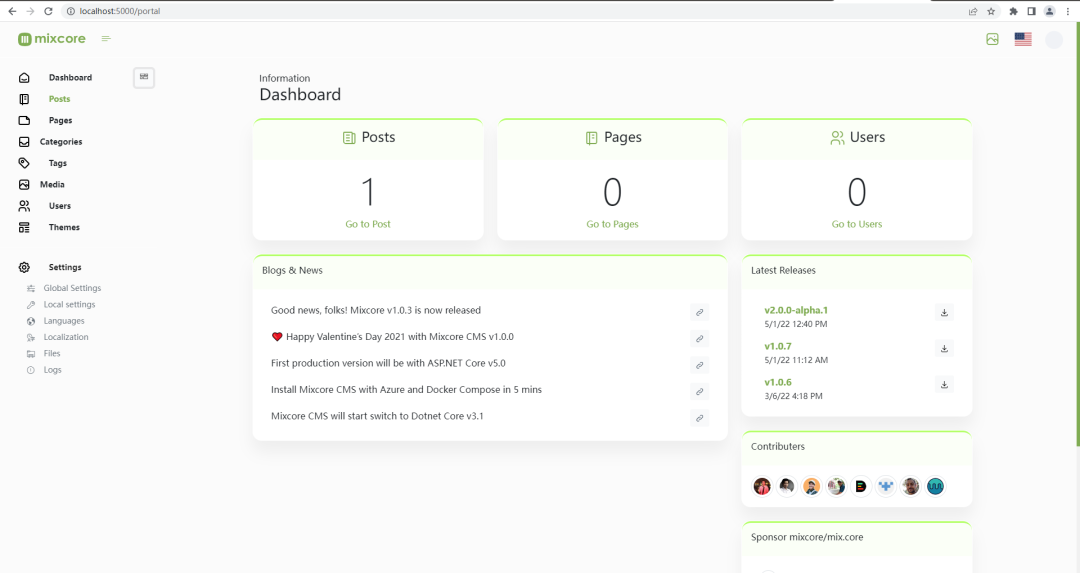Image resolution: width=1080 pixels, height=573 pixels.
Task: Click the download icon for v1.0.6
Action: click(944, 384)
